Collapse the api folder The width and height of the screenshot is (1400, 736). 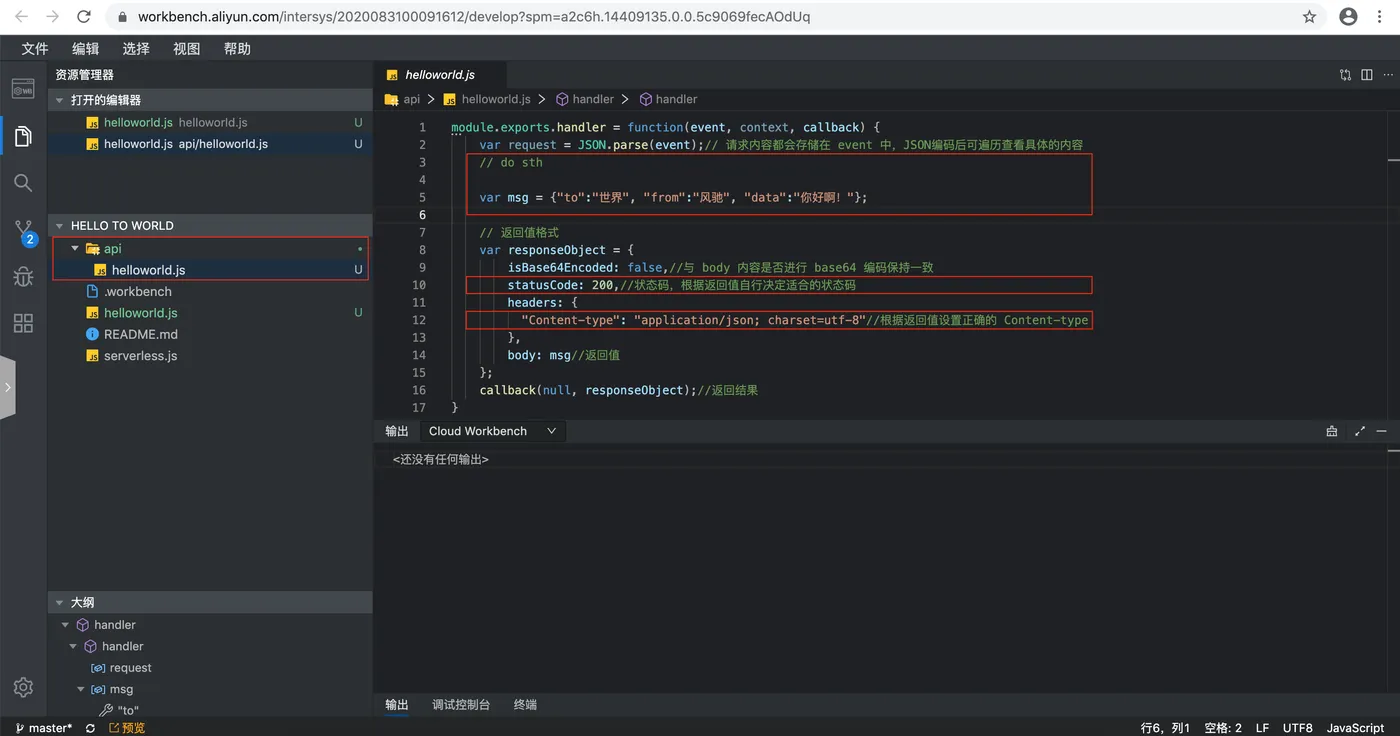(75, 248)
